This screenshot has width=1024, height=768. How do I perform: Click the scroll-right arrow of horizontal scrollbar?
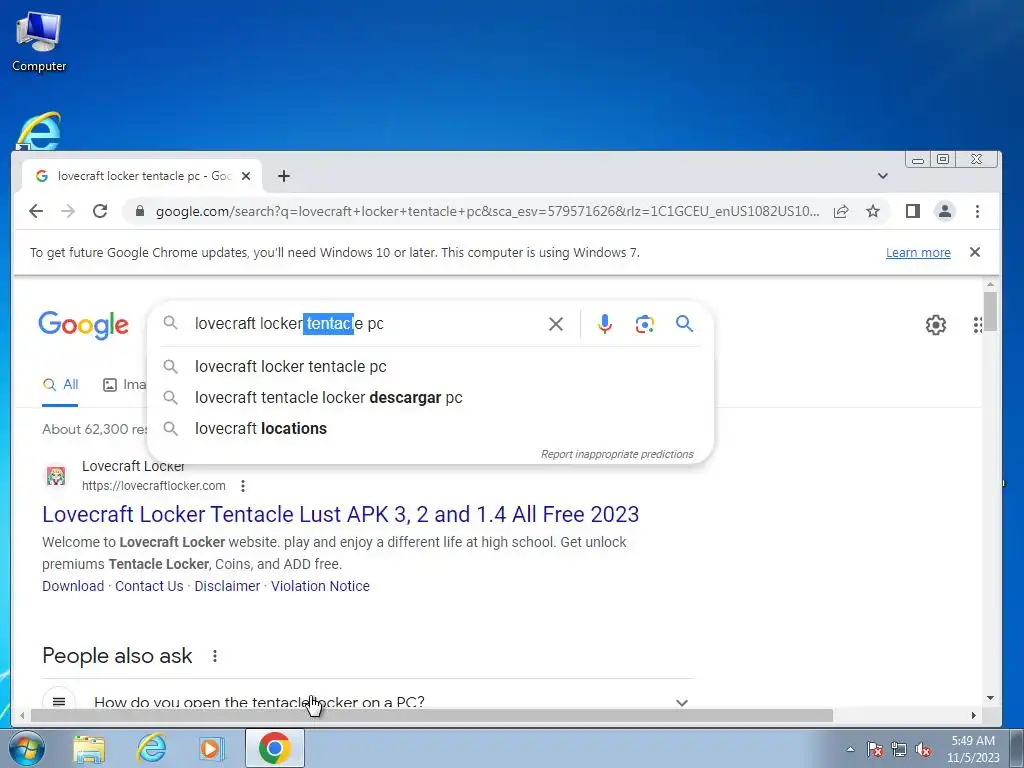tap(973, 715)
